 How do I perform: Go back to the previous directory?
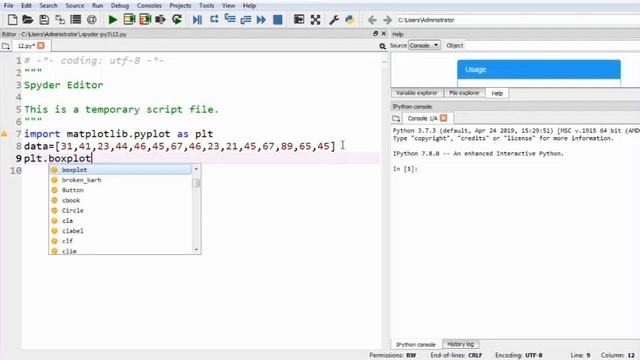(x=372, y=20)
